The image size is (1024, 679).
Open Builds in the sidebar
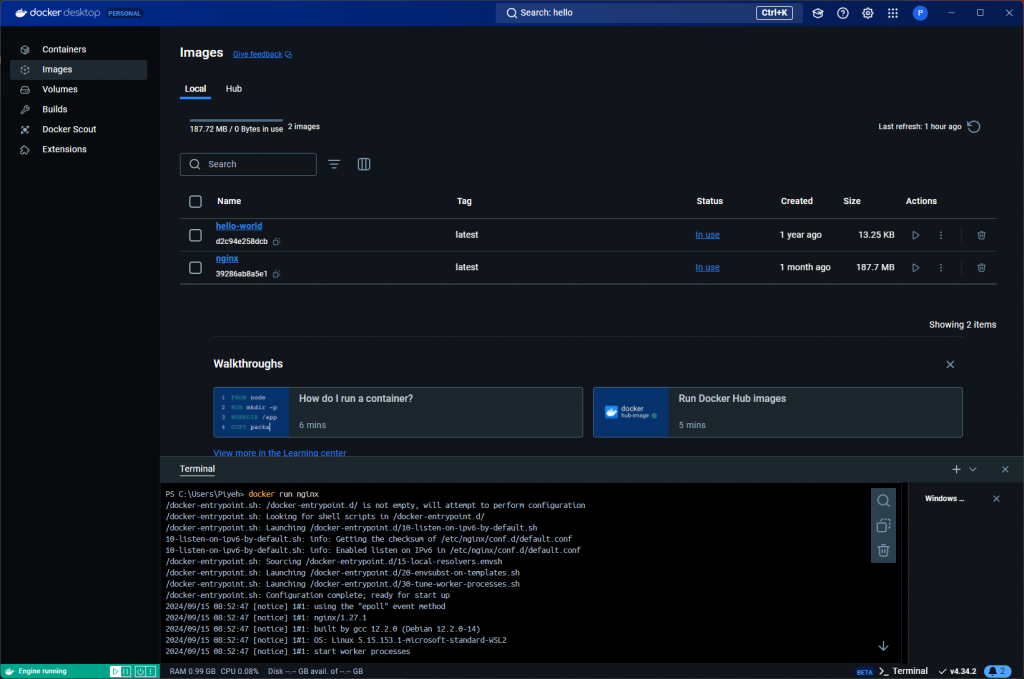coord(78,110)
